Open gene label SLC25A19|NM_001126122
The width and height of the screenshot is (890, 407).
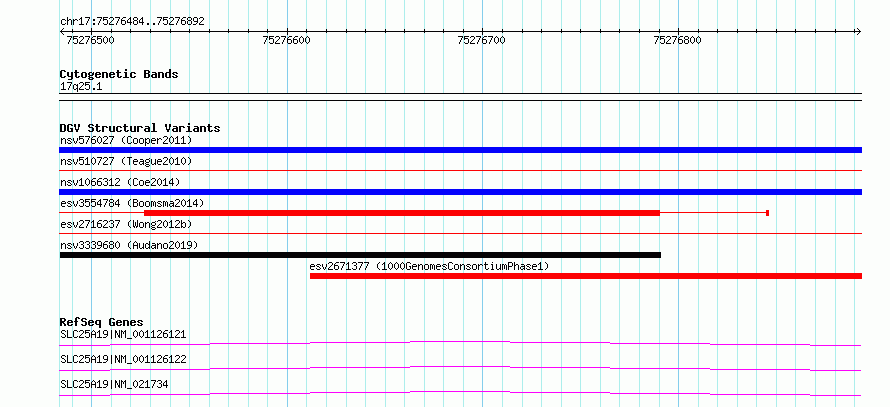click(x=123, y=359)
